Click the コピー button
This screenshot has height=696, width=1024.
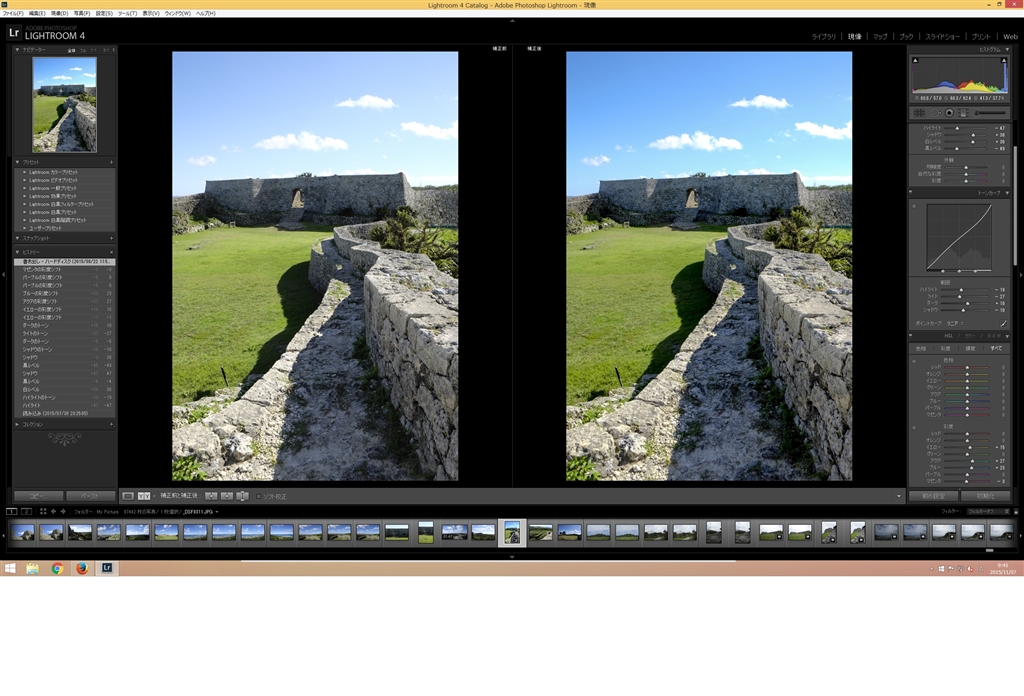pos(39,496)
